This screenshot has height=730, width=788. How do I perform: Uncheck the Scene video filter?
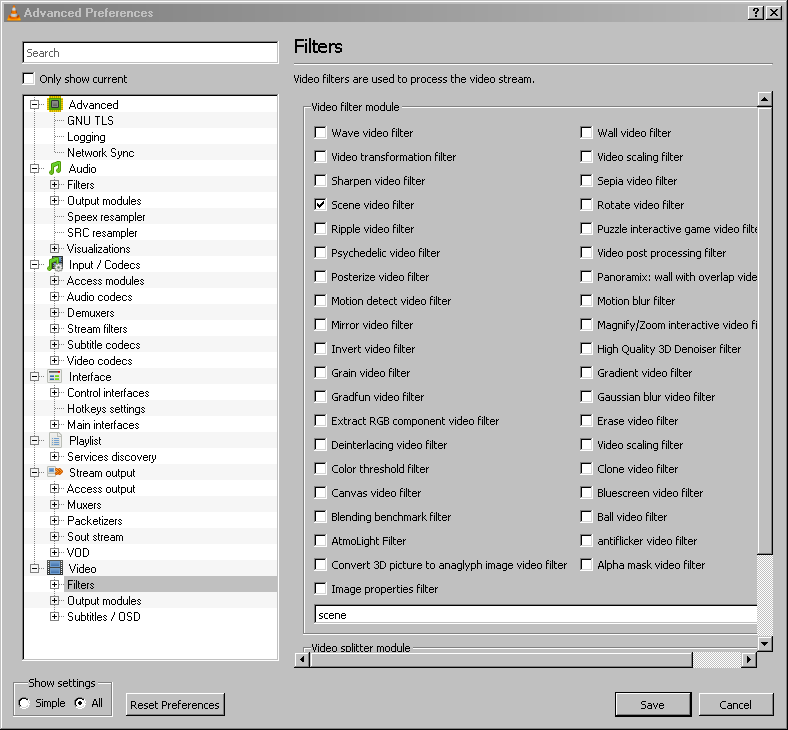click(x=320, y=204)
